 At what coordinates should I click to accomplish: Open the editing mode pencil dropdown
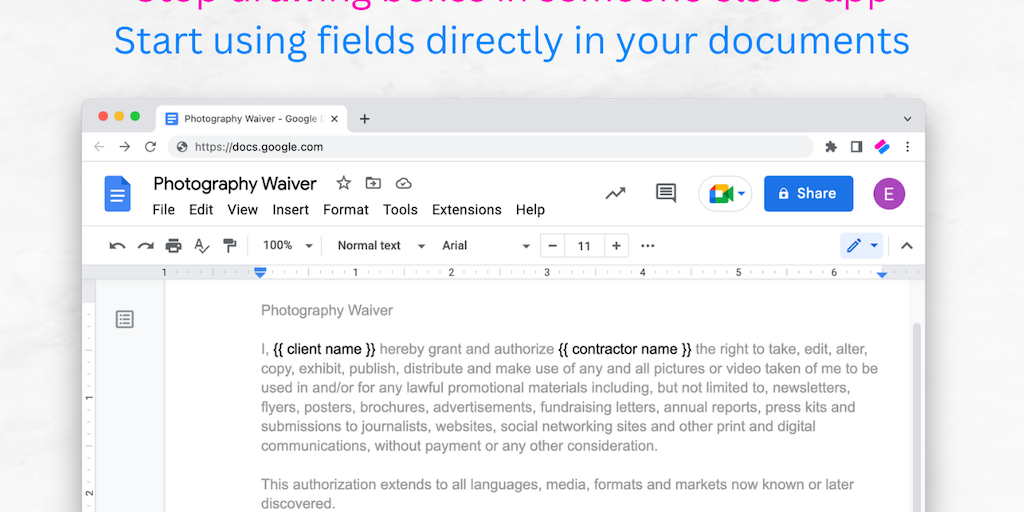point(861,246)
